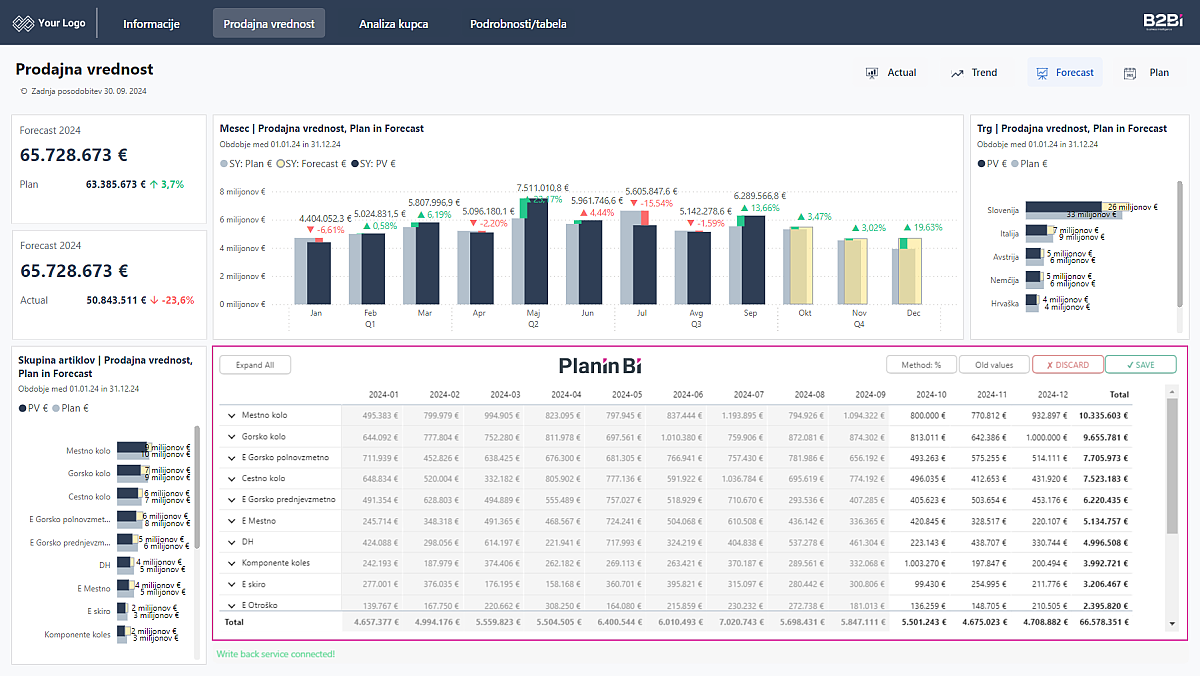Screen dimensions: 1200x676
Task: Click the refresh icon beside Zadnja posodobitev
Action: click(x=24, y=91)
